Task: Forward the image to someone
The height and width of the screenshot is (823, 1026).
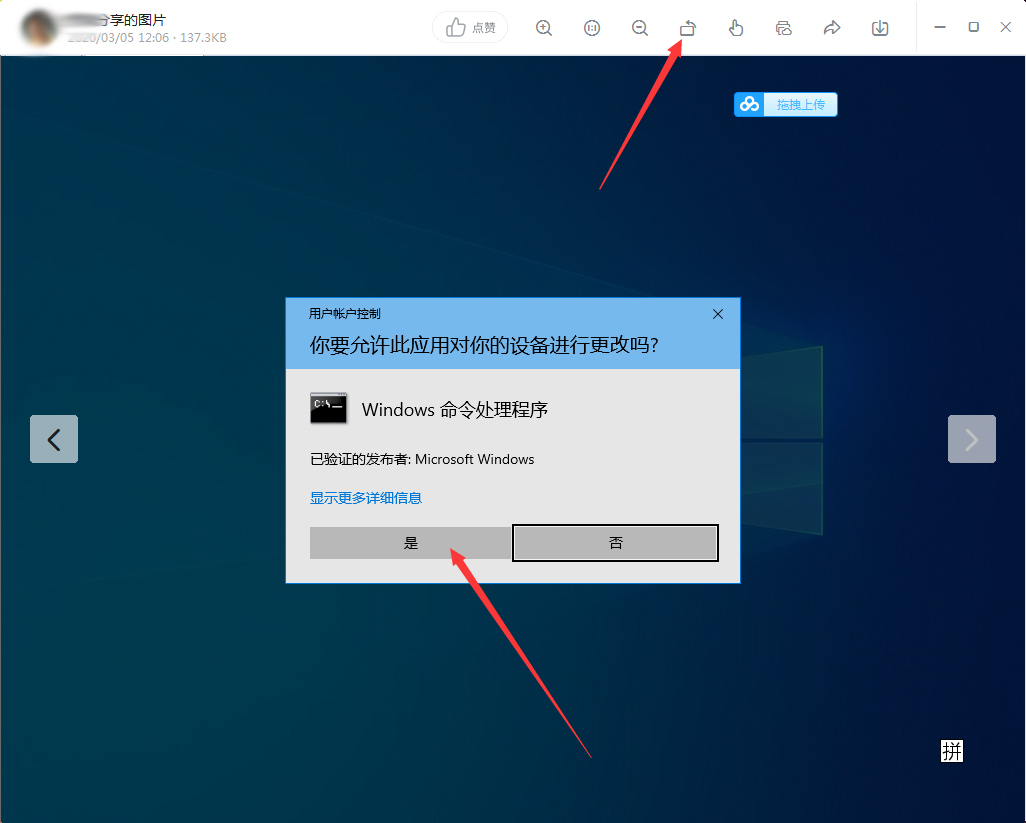Action: 831,28
